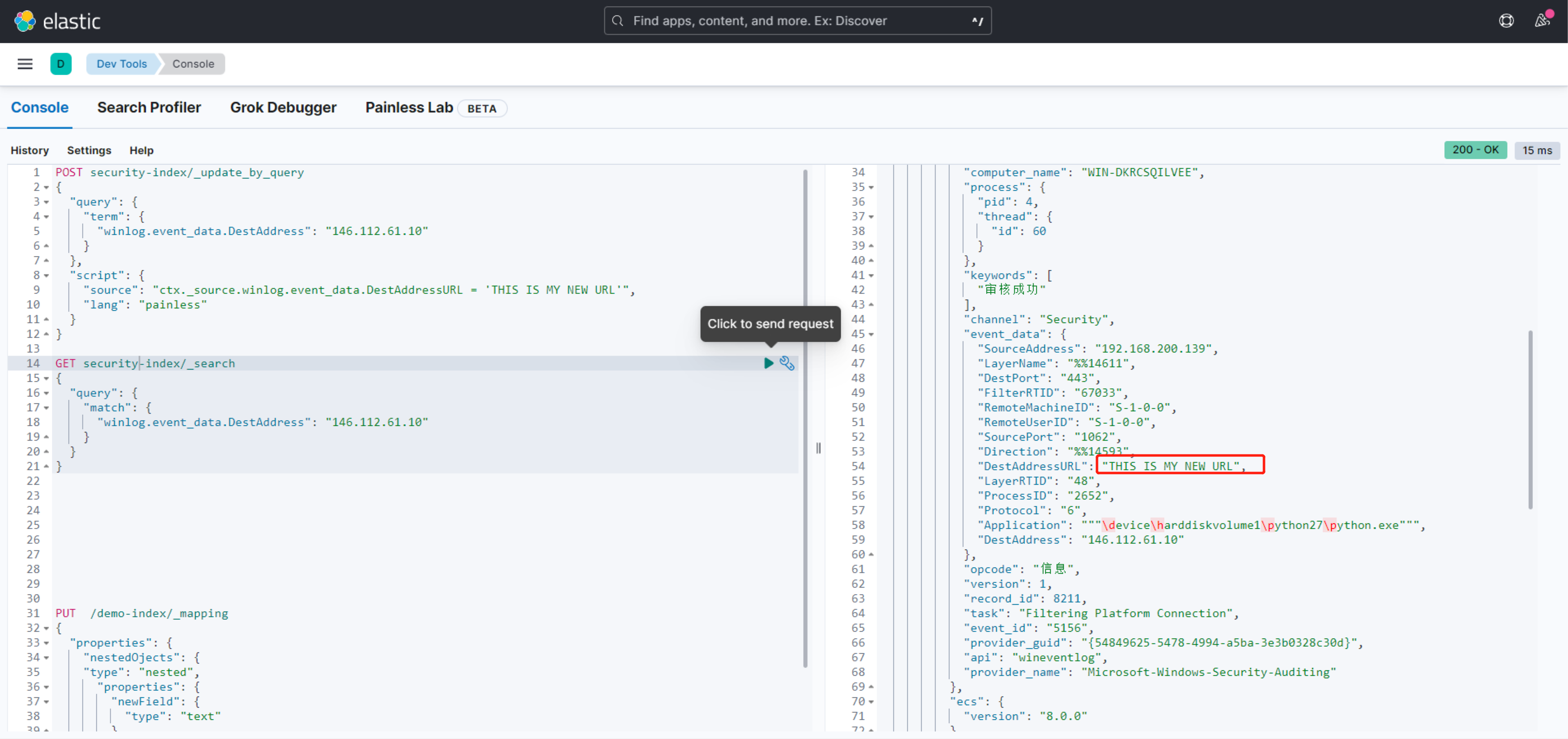Collapse the fold arrow at editor line 2
The width and height of the screenshot is (1568, 739).
click(46, 187)
